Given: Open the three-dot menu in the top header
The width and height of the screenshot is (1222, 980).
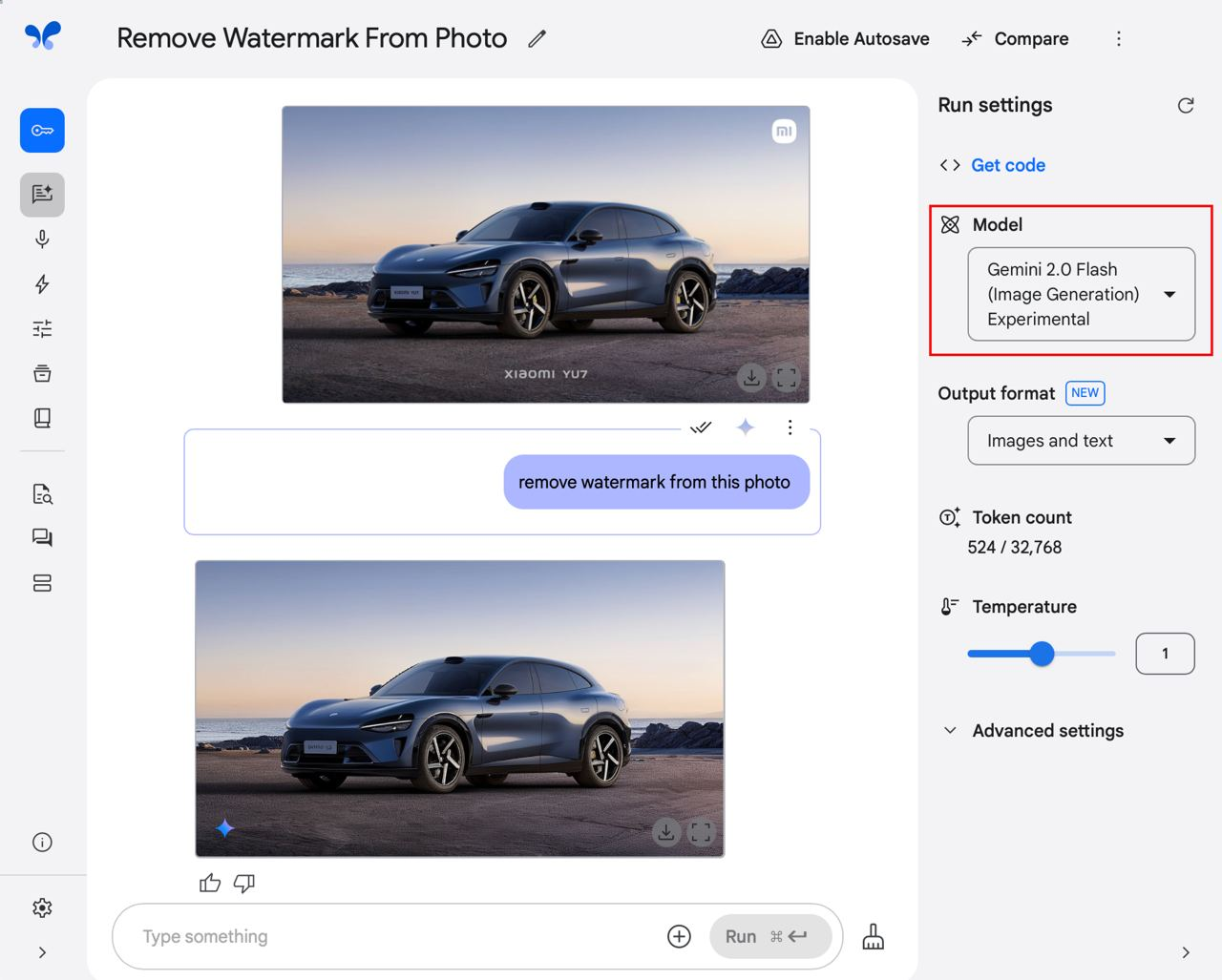Looking at the screenshot, I should coord(1119,39).
